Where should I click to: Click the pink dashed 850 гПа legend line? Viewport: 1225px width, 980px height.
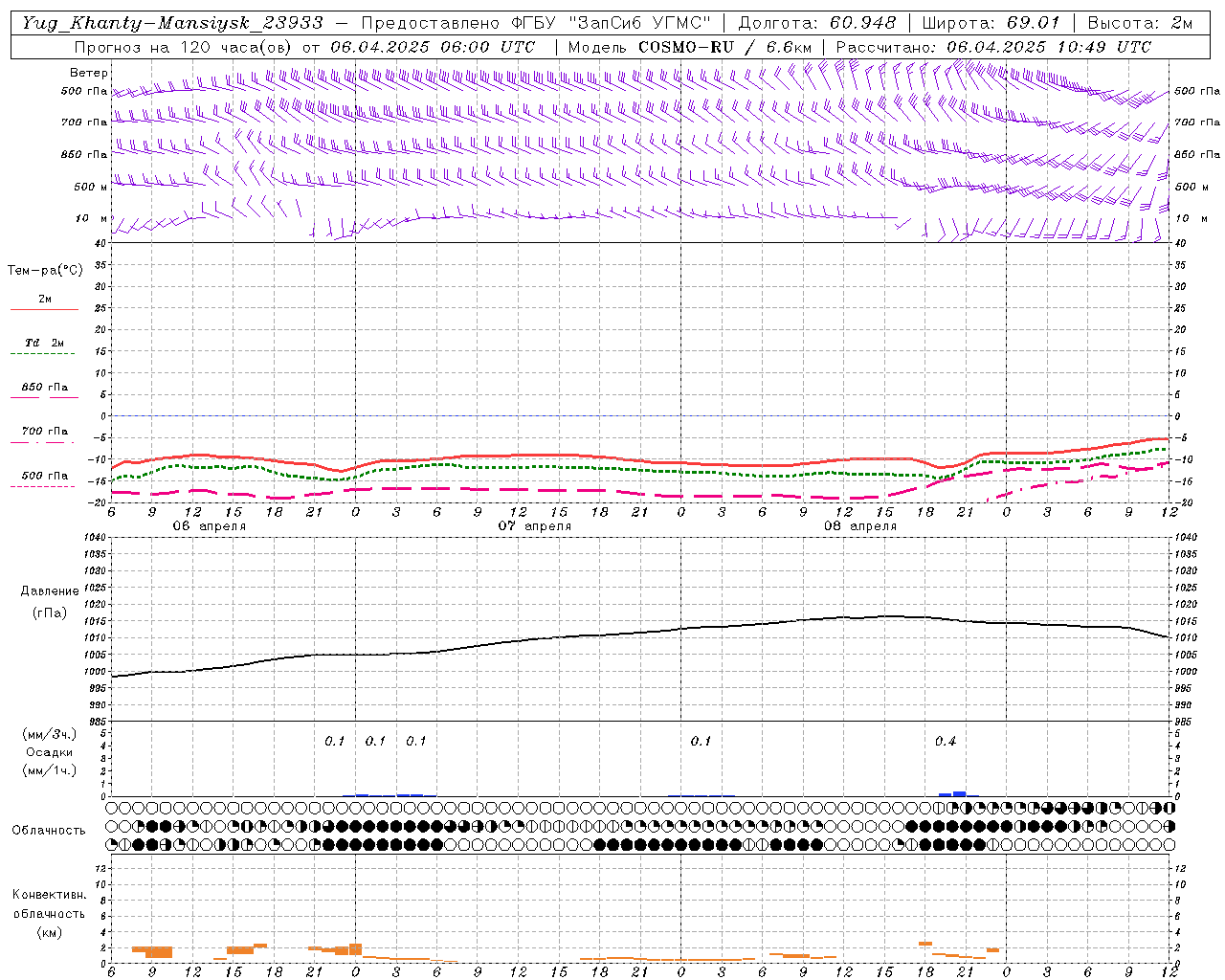tap(44, 397)
